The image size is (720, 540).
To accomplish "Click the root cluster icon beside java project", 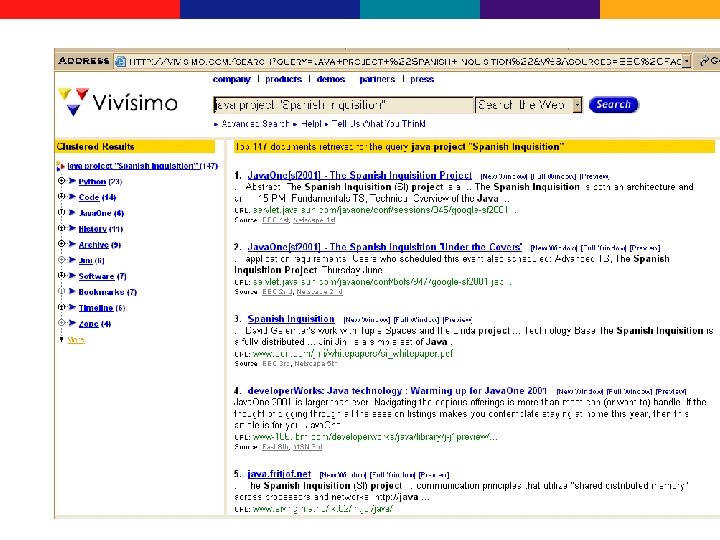I will pyautogui.click(x=61, y=166).
